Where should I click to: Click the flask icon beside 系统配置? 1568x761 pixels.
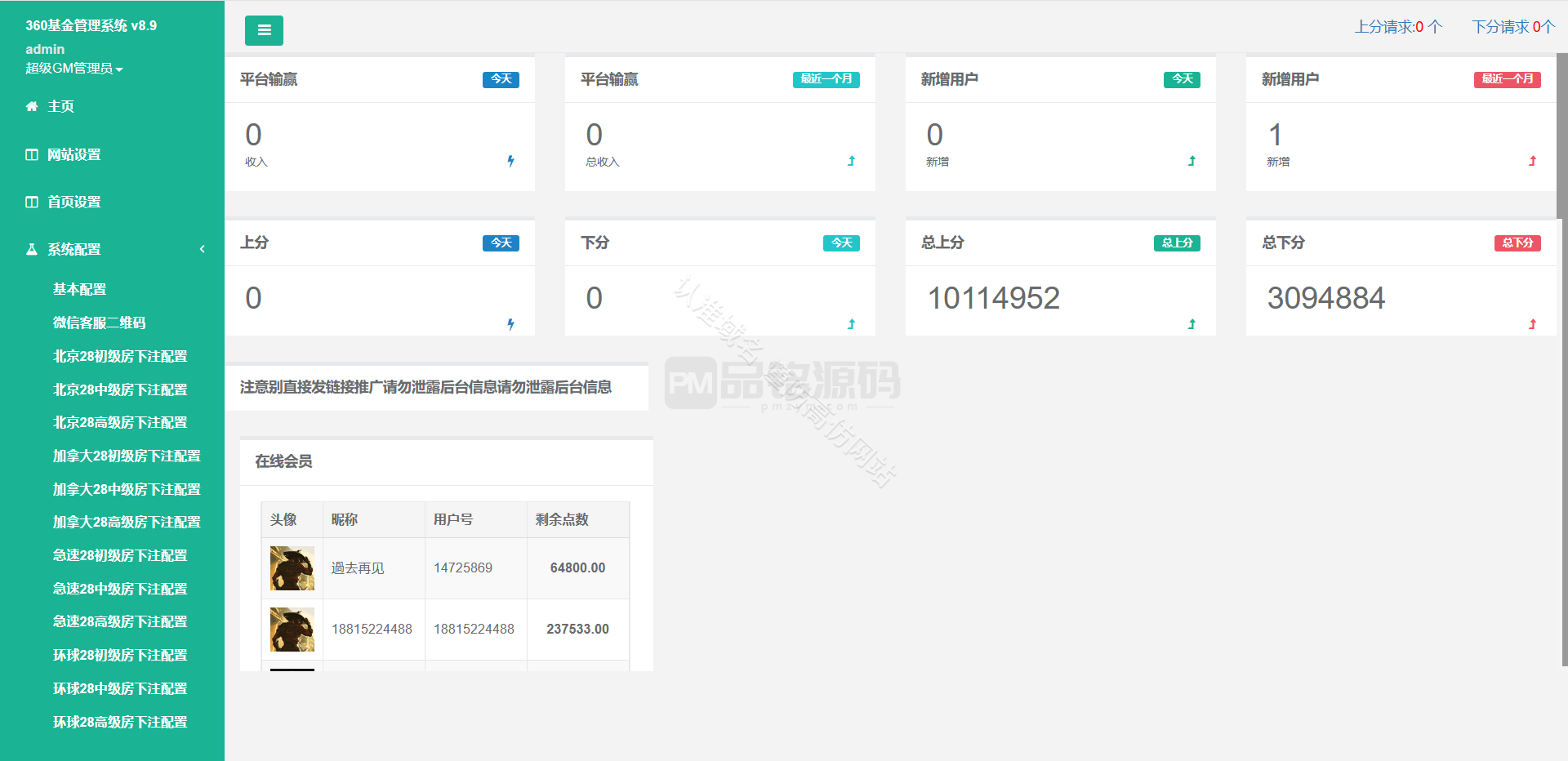(32, 249)
